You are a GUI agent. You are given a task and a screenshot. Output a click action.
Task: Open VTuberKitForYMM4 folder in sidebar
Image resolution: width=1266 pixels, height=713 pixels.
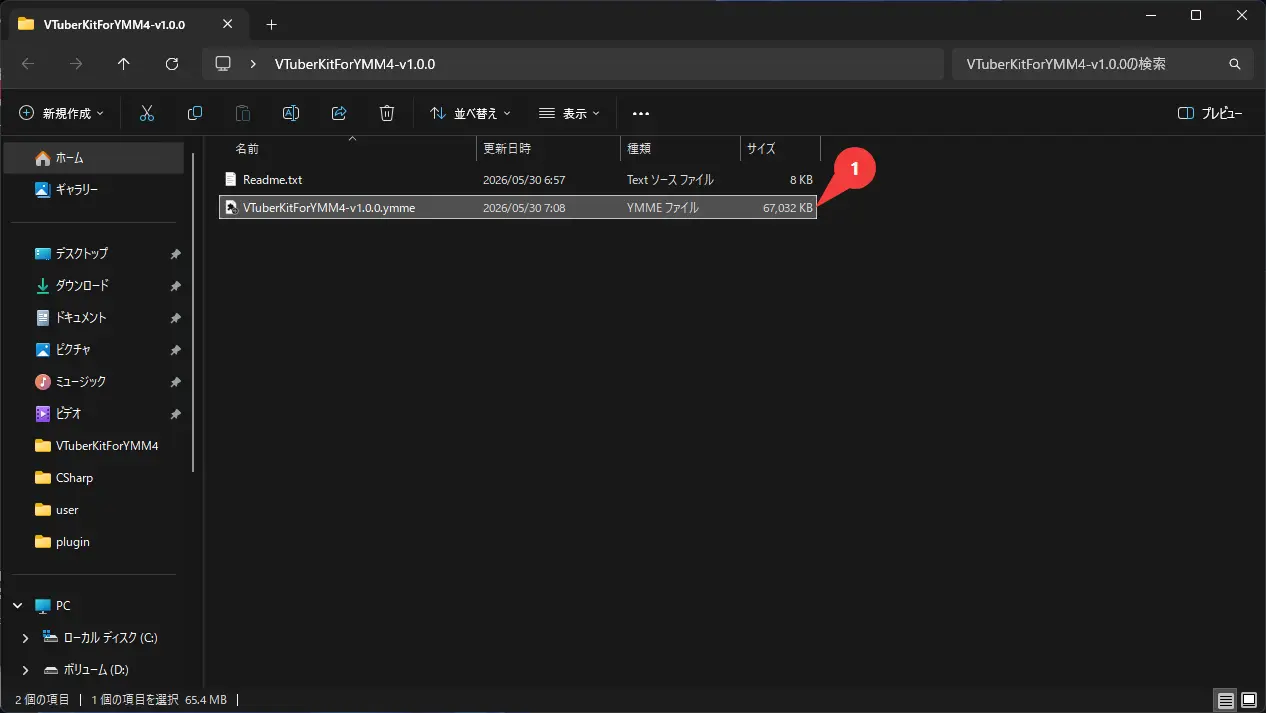[x=94, y=446]
